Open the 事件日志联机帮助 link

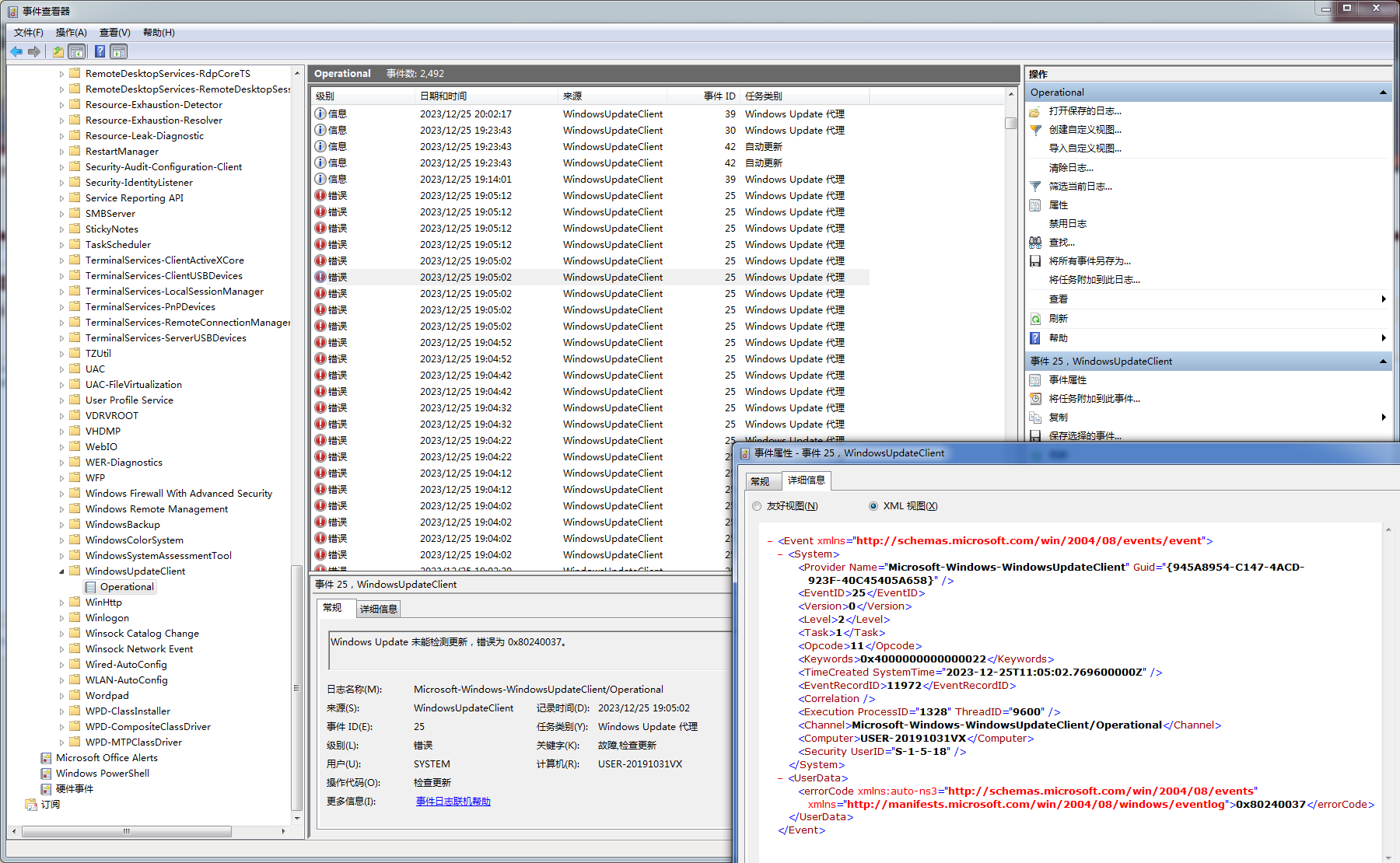point(453,802)
